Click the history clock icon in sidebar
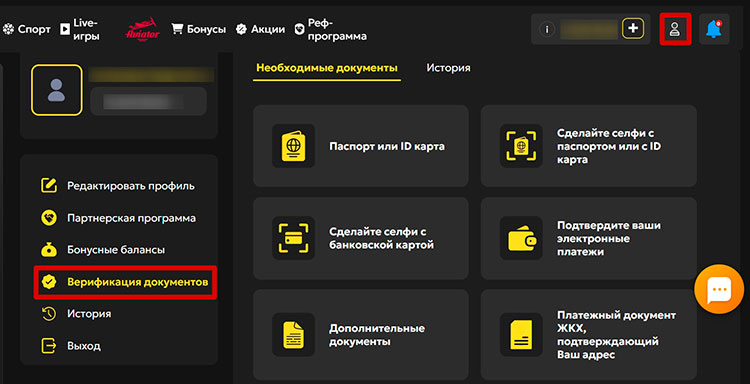This screenshot has height=384, width=750. coord(49,314)
